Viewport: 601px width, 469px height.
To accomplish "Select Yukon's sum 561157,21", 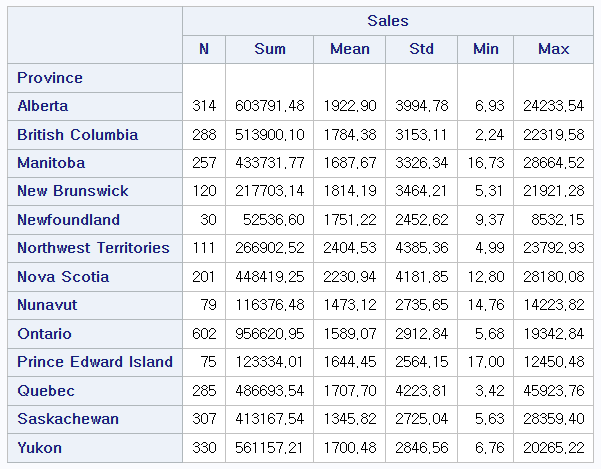I will point(269,448).
